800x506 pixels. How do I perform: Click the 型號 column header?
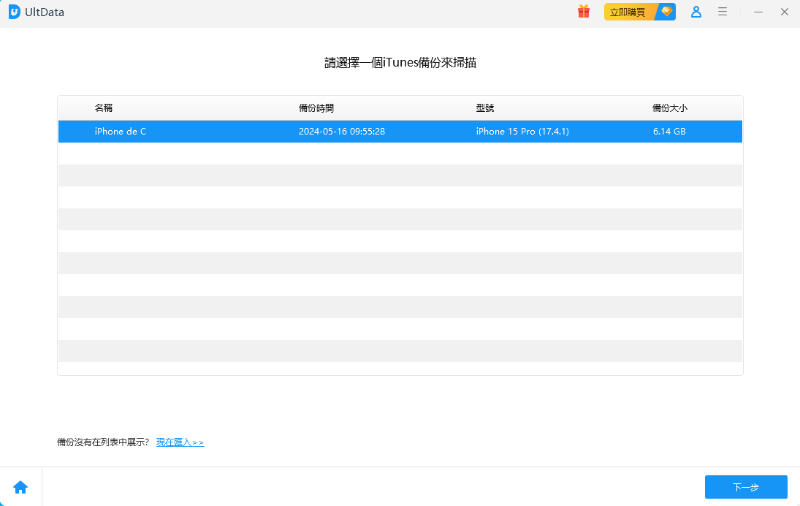485,108
